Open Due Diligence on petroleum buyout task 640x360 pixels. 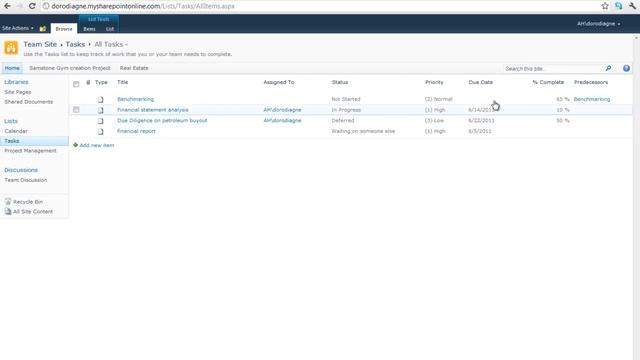162,120
